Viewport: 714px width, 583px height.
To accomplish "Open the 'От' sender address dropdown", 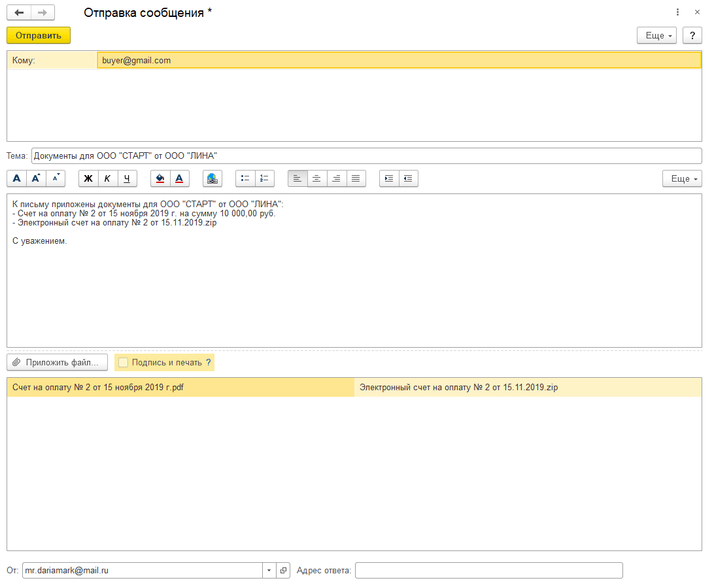I will 268,570.
